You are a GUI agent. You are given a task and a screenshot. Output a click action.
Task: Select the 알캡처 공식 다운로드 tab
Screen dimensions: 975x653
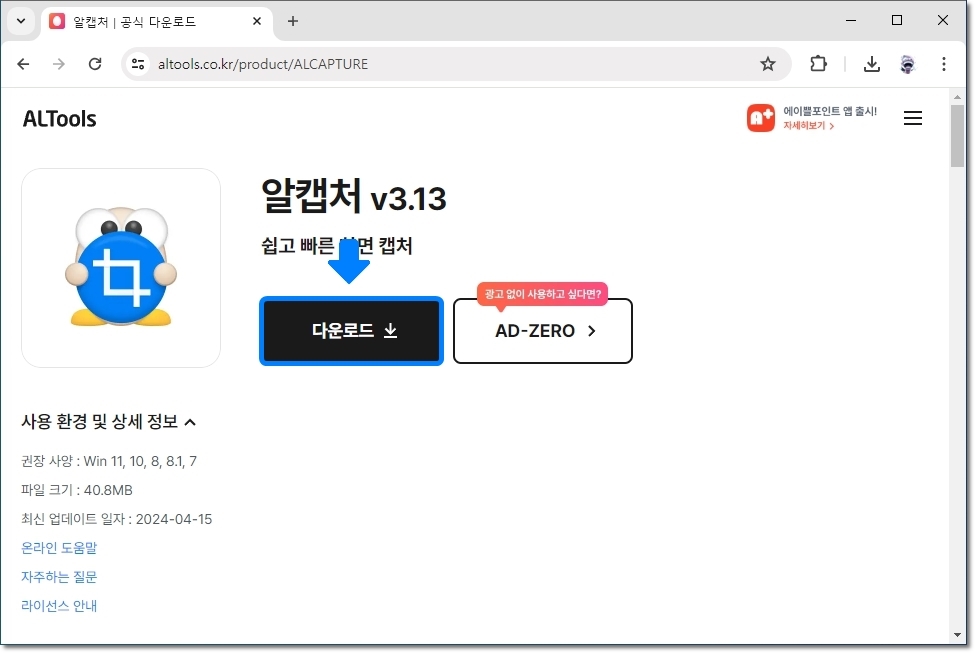(x=158, y=22)
